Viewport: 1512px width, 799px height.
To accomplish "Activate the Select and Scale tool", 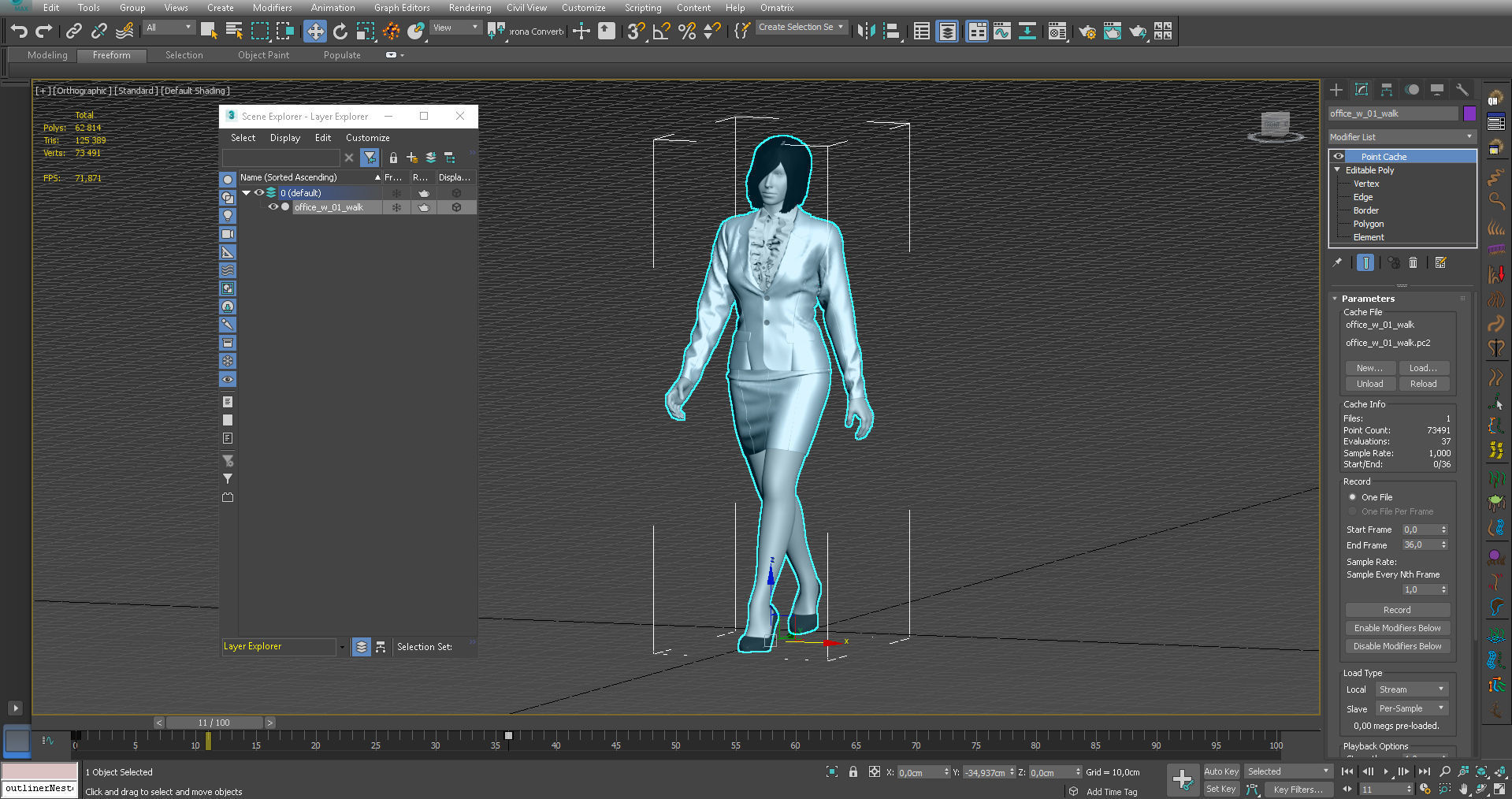I will point(365,31).
